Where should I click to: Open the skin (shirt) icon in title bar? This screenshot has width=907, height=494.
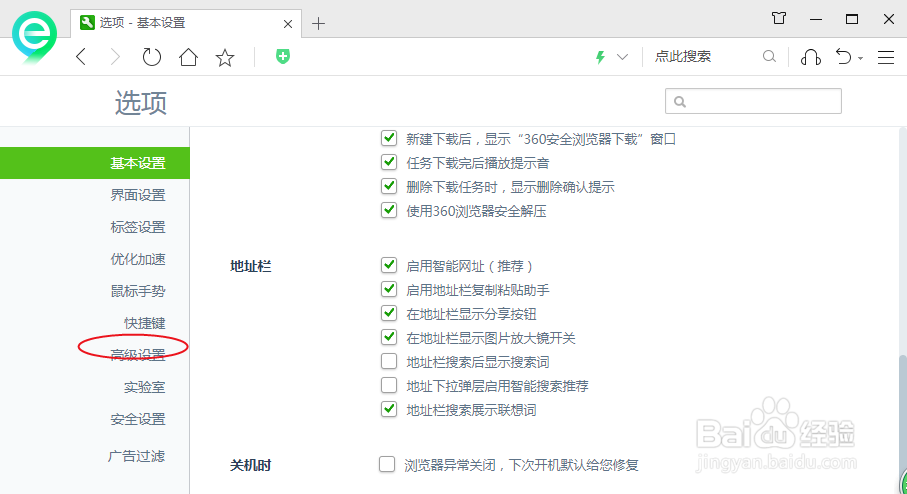click(x=779, y=18)
